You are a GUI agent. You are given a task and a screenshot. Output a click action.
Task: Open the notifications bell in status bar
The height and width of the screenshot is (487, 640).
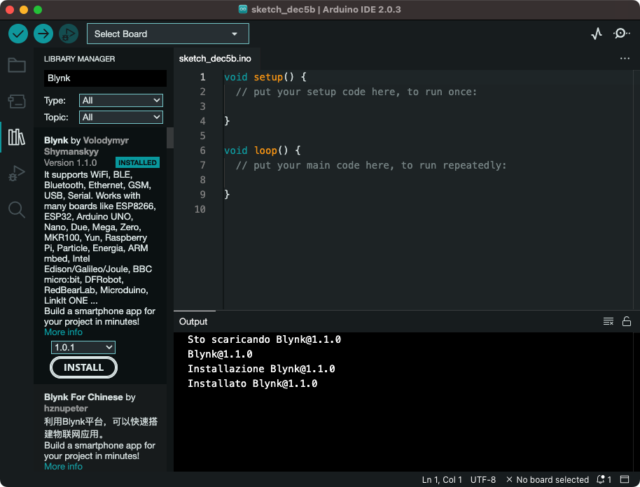click(x=601, y=479)
